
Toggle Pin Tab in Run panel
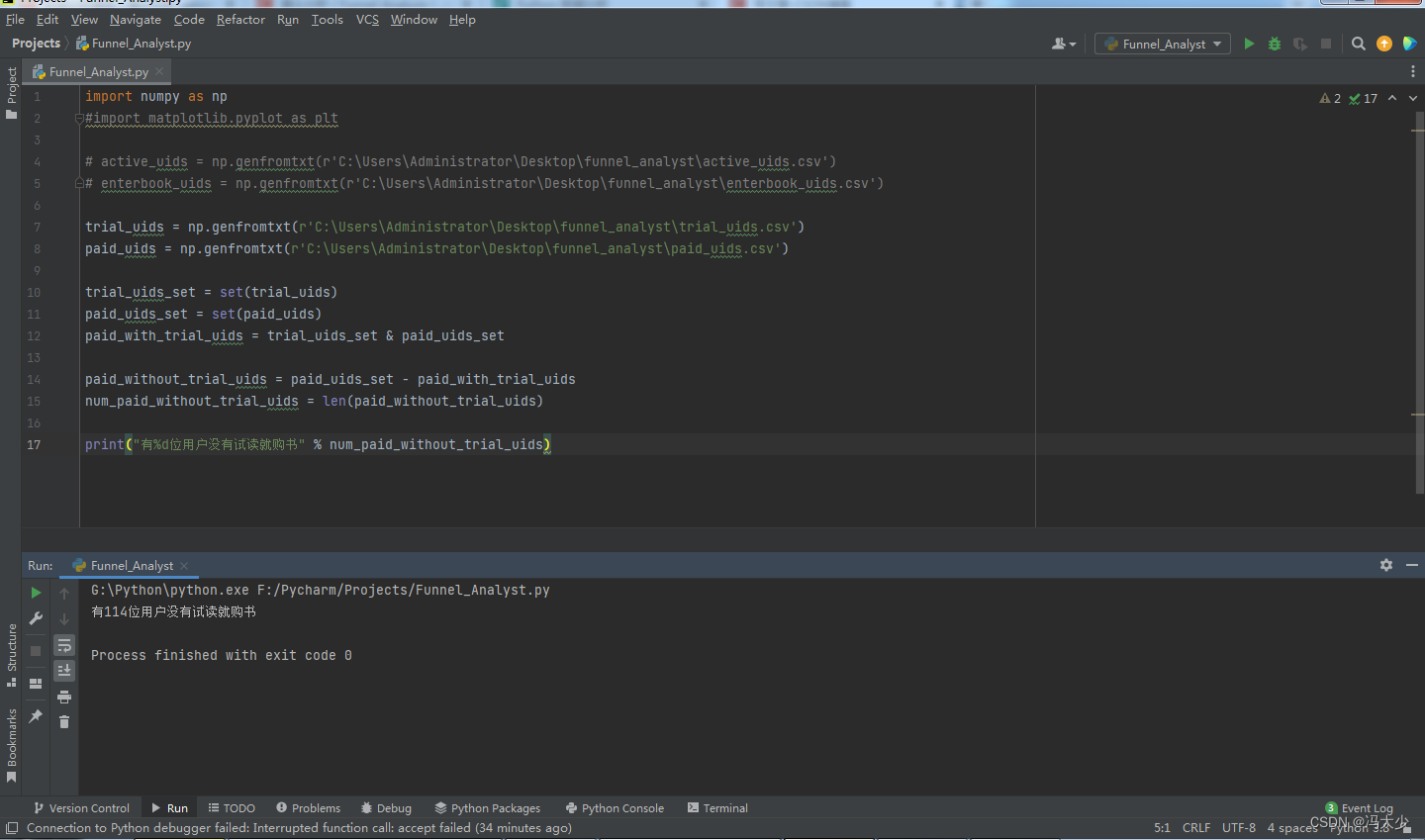pos(36,715)
